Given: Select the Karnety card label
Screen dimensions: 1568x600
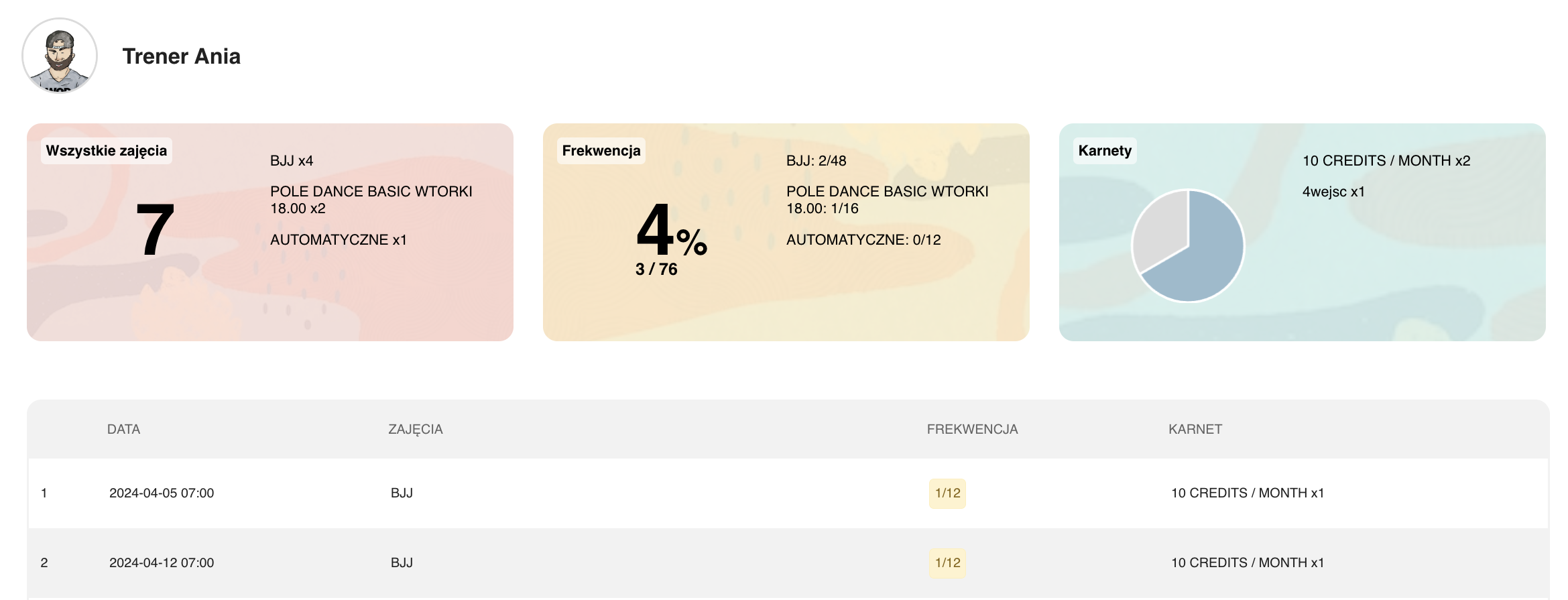Looking at the screenshot, I should click(x=1105, y=150).
